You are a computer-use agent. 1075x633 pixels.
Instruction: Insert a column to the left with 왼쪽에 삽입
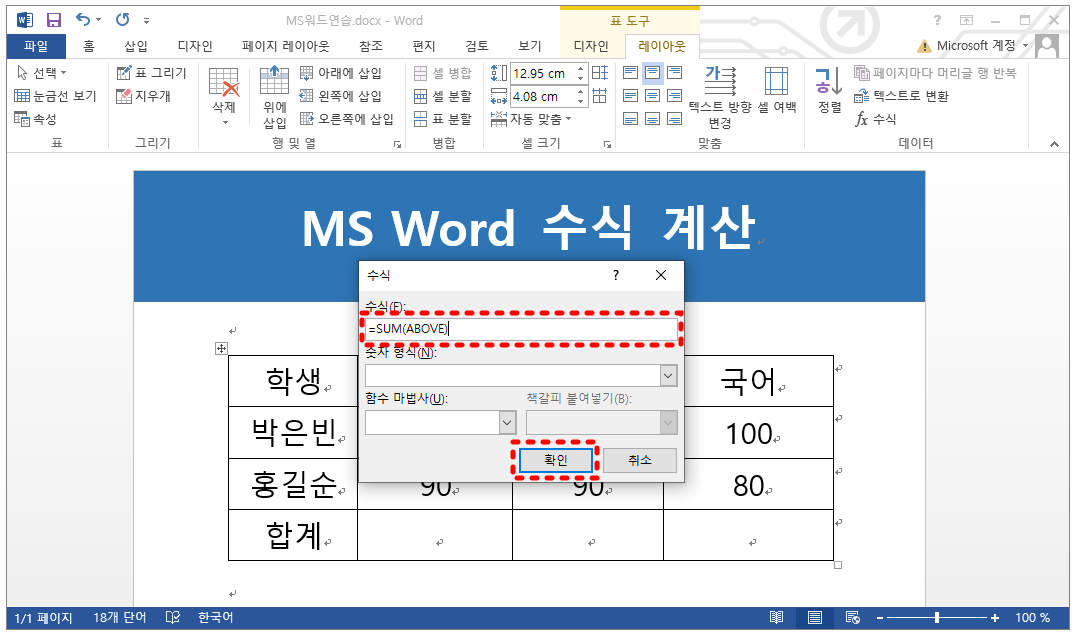click(x=341, y=96)
